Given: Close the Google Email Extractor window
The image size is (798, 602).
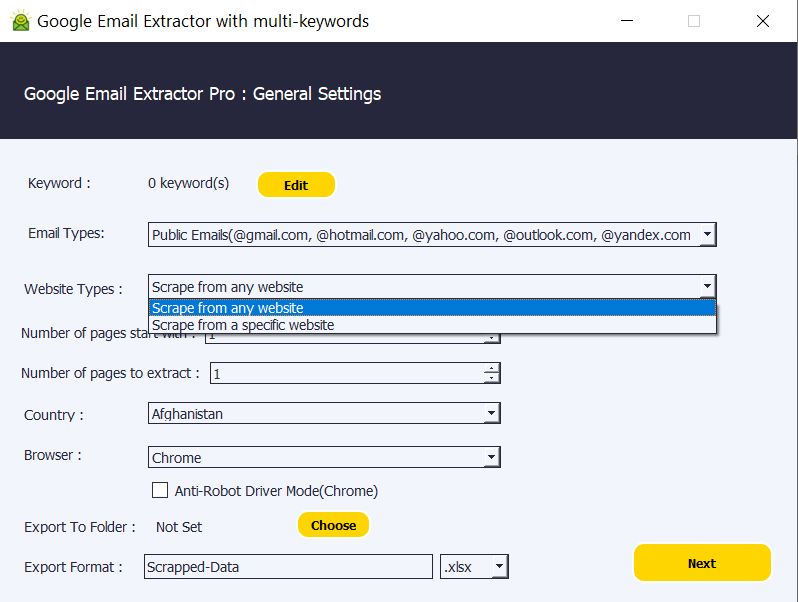Looking at the screenshot, I should coord(762,21).
